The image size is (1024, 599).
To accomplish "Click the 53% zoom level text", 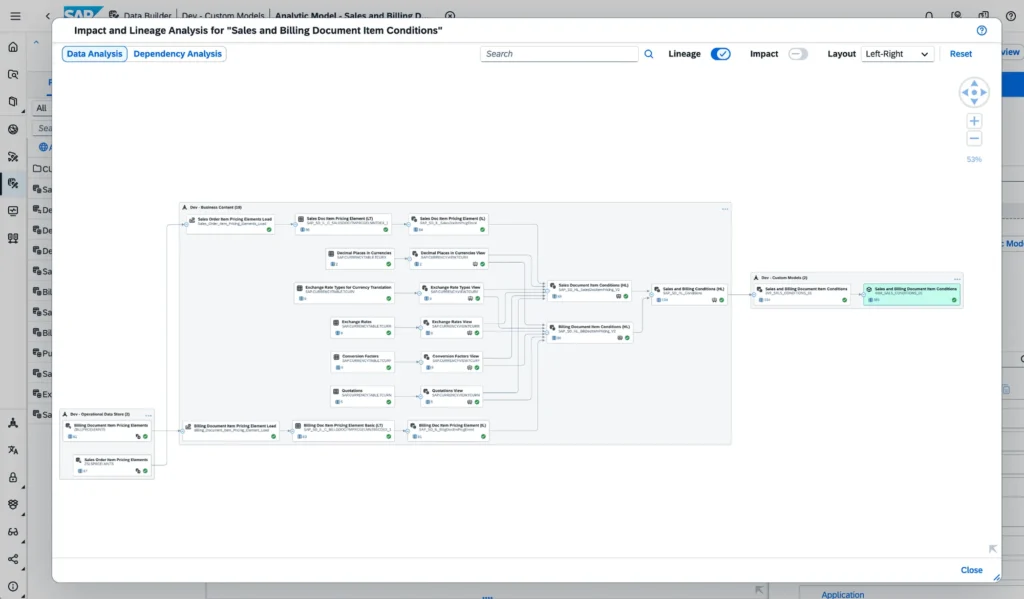I will pos(974,159).
